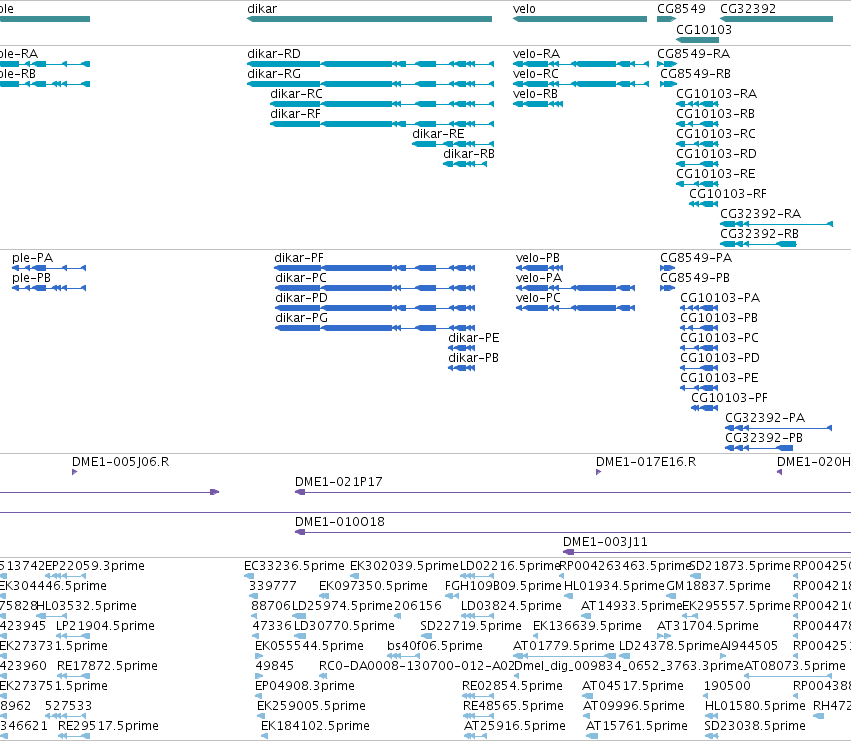The height and width of the screenshot is (741, 851).
Task: Open the dikar-RD transcript label
Action: click(274, 54)
